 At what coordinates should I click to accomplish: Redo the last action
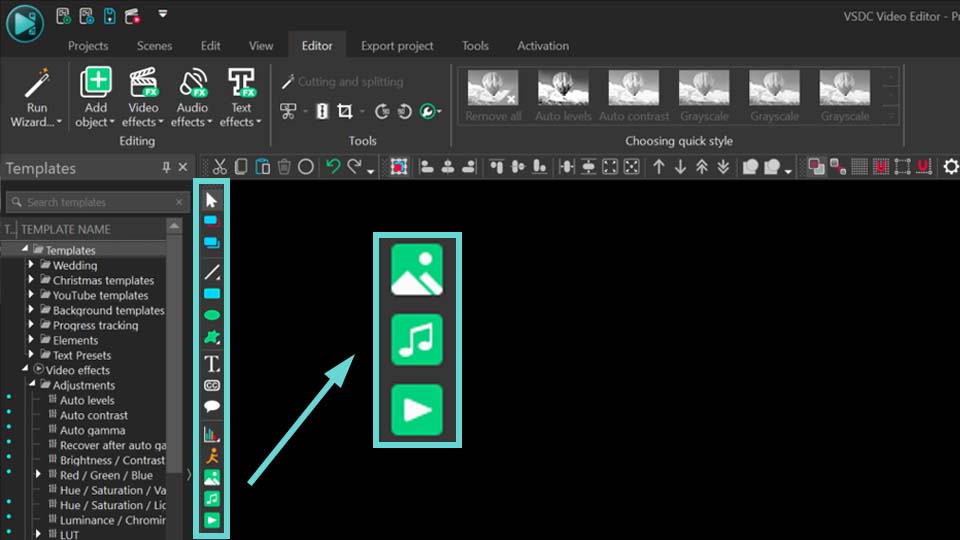click(354, 167)
